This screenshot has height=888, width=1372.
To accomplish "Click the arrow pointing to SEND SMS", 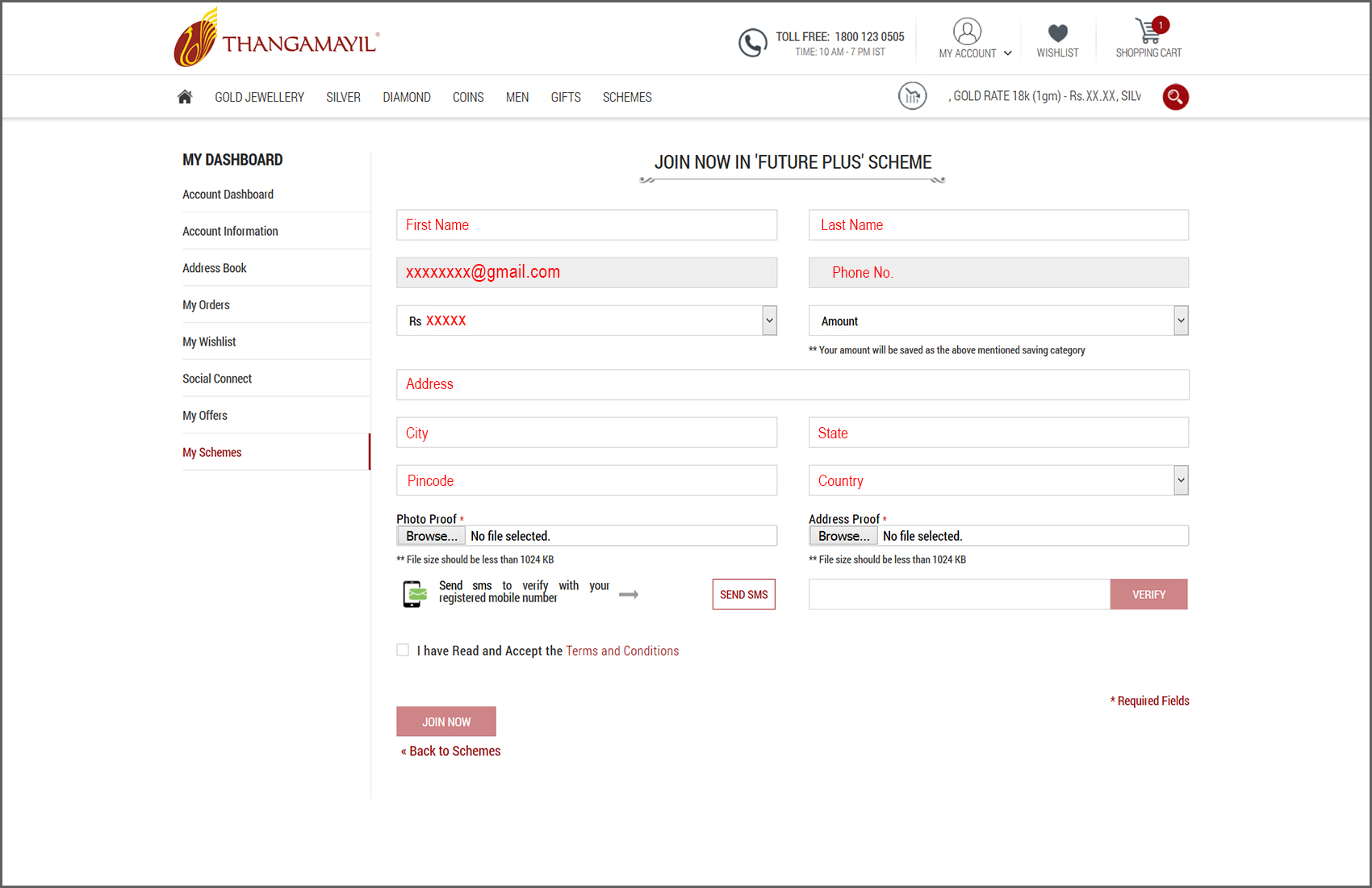I will pyautogui.click(x=630, y=594).
